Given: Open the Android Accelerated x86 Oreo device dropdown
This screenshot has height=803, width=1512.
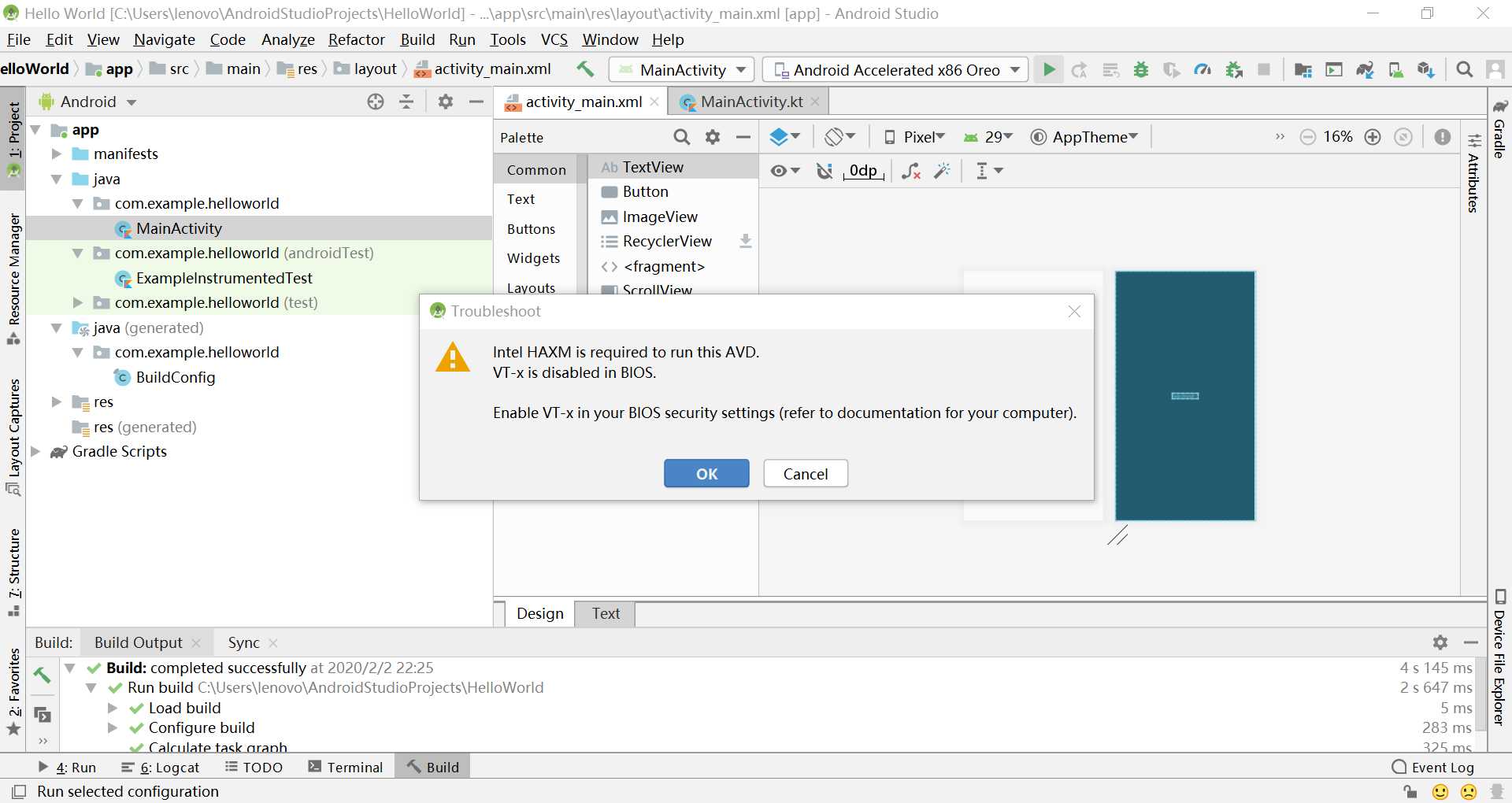Looking at the screenshot, I should [896, 69].
